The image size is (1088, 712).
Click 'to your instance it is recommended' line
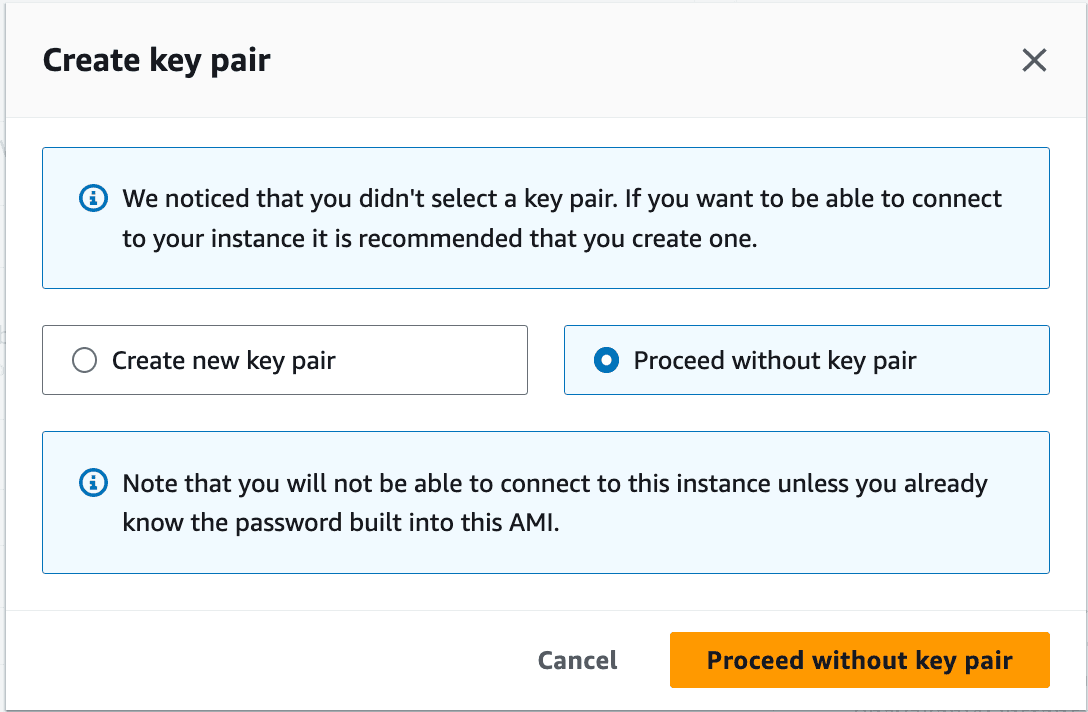point(440,239)
